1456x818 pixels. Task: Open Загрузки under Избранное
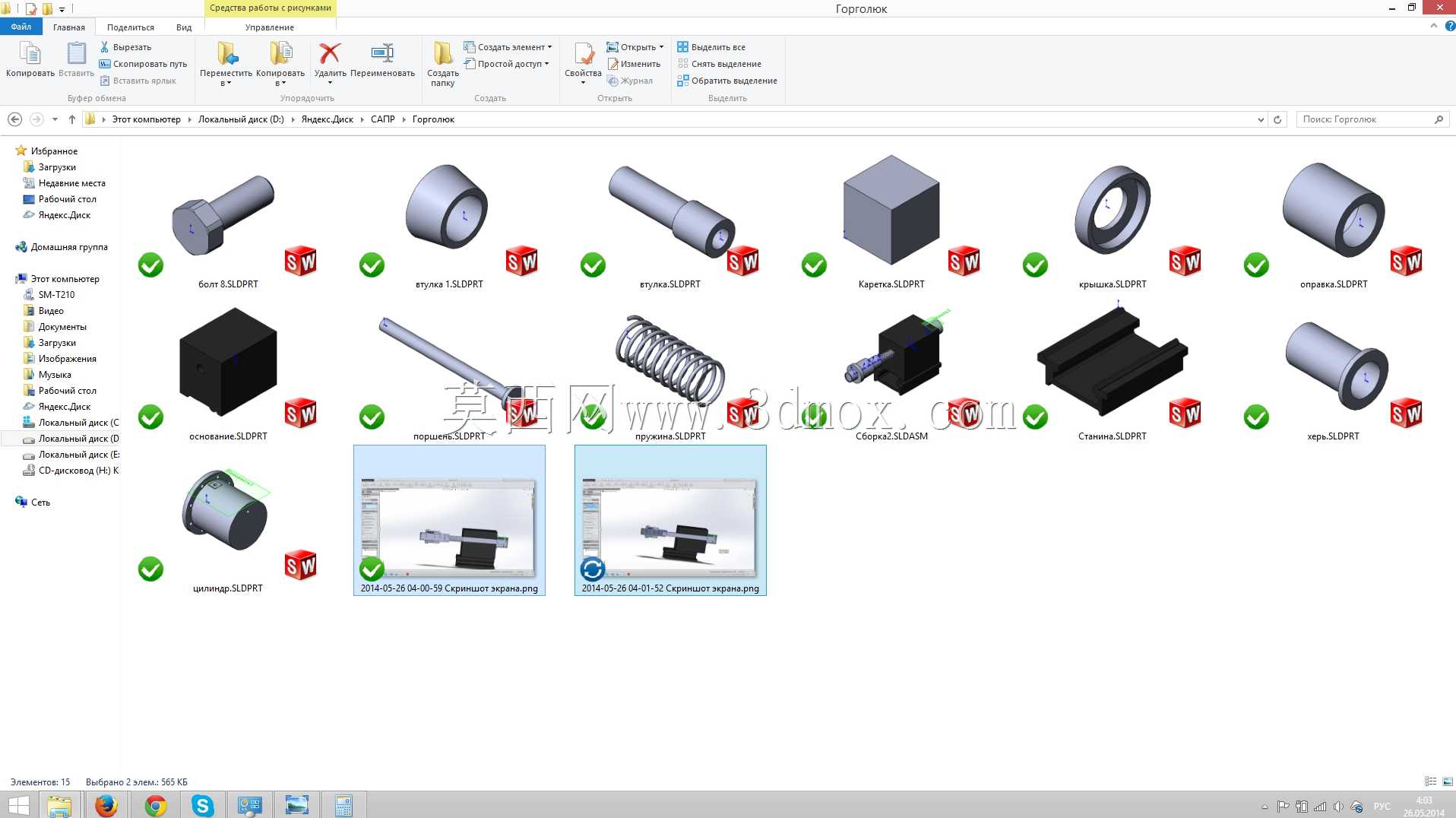pyautogui.click(x=57, y=167)
